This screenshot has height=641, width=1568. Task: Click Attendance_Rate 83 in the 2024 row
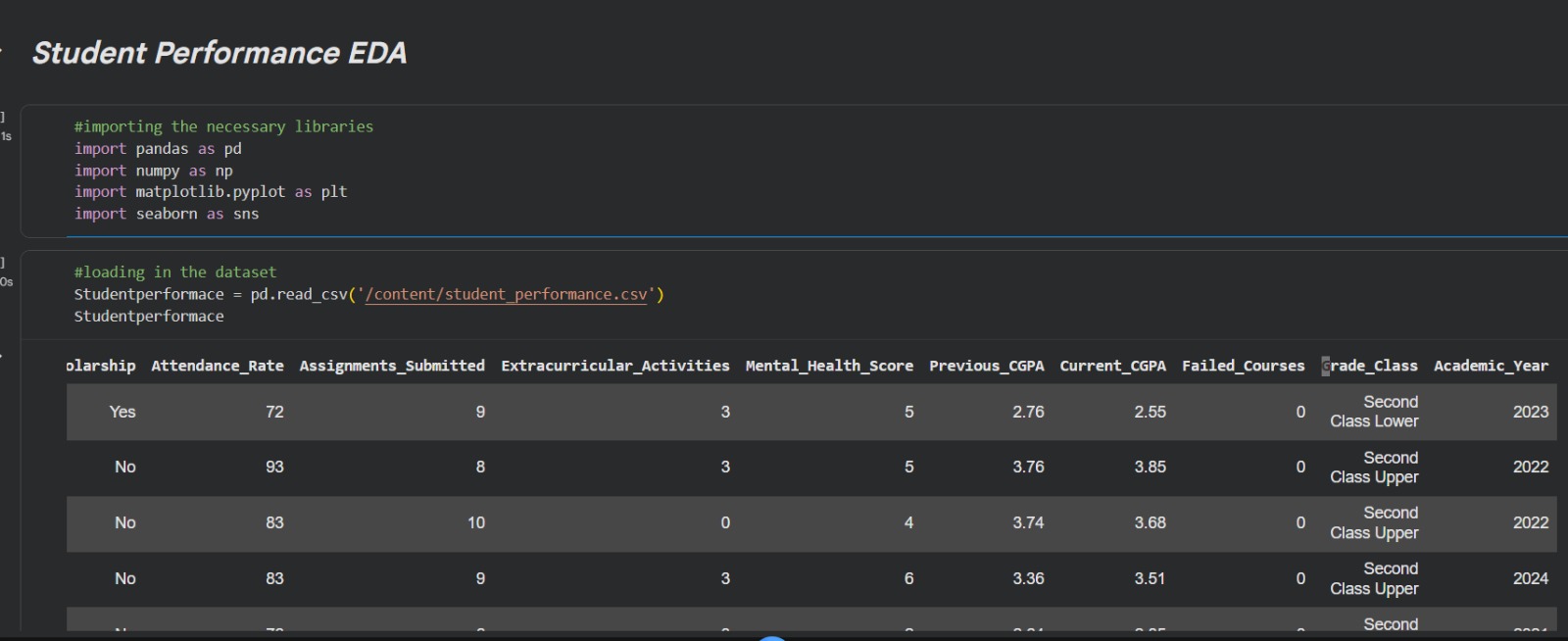(x=274, y=579)
